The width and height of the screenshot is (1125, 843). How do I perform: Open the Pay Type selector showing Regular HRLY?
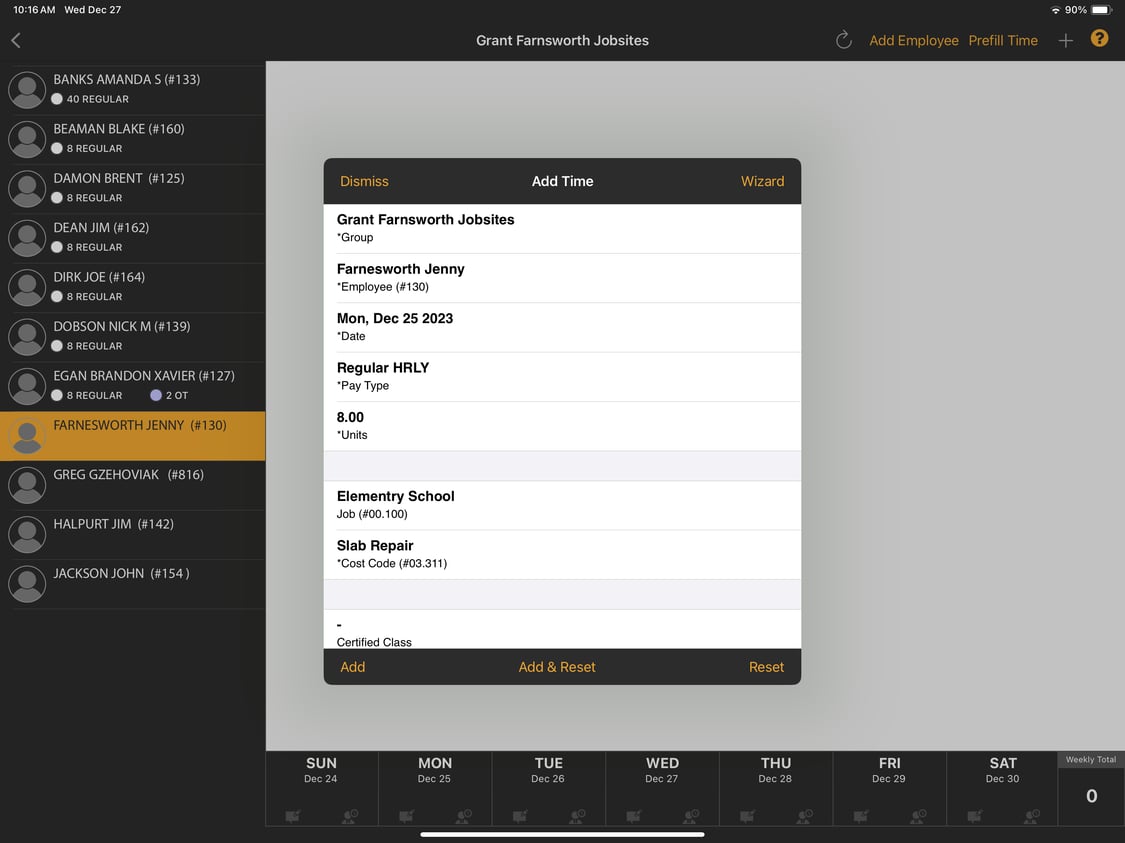pyautogui.click(x=562, y=375)
